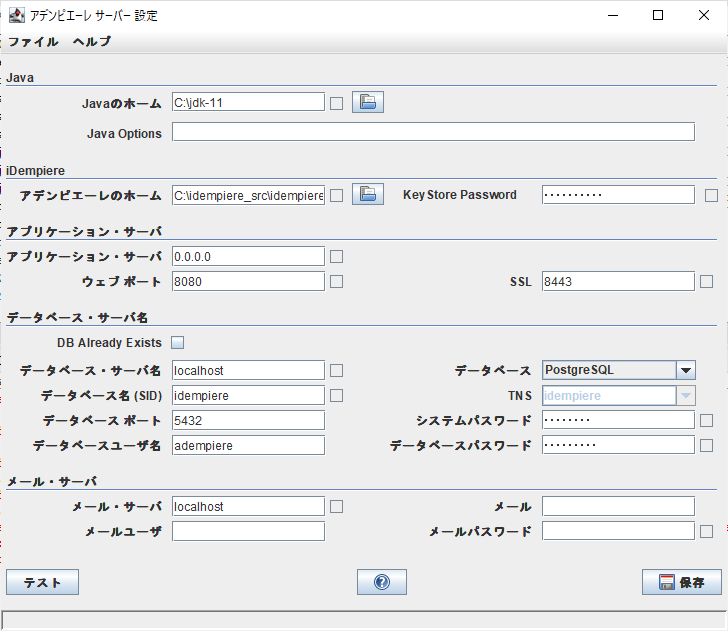Expand the データベース PostgreSQL dropdown

686,371
